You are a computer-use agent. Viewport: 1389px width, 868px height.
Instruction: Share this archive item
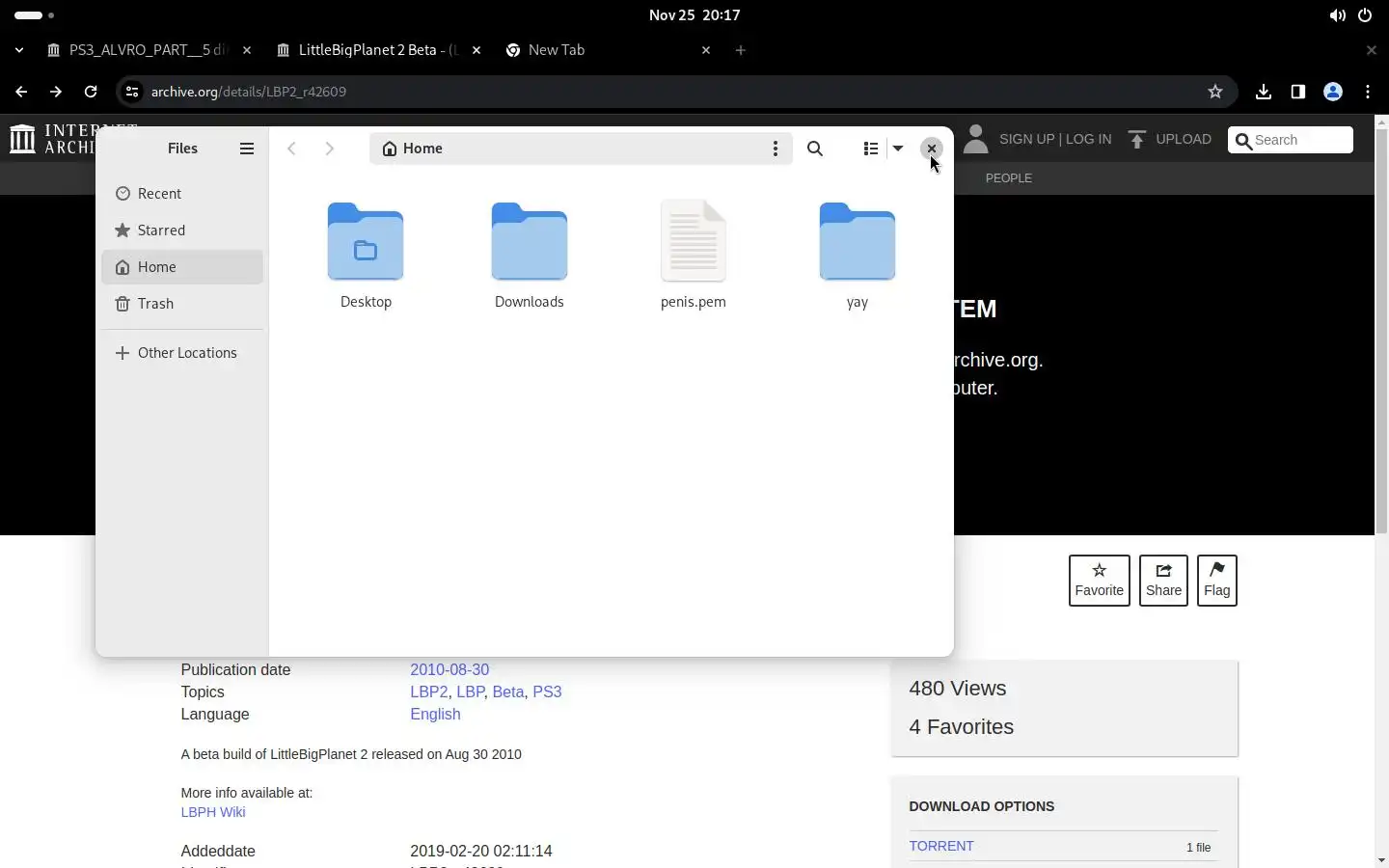click(1164, 581)
